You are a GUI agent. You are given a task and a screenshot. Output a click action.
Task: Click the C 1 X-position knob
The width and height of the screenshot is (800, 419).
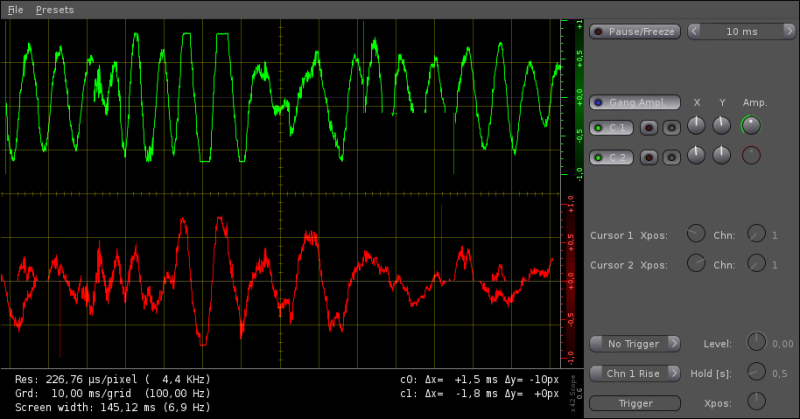pos(696,126)
